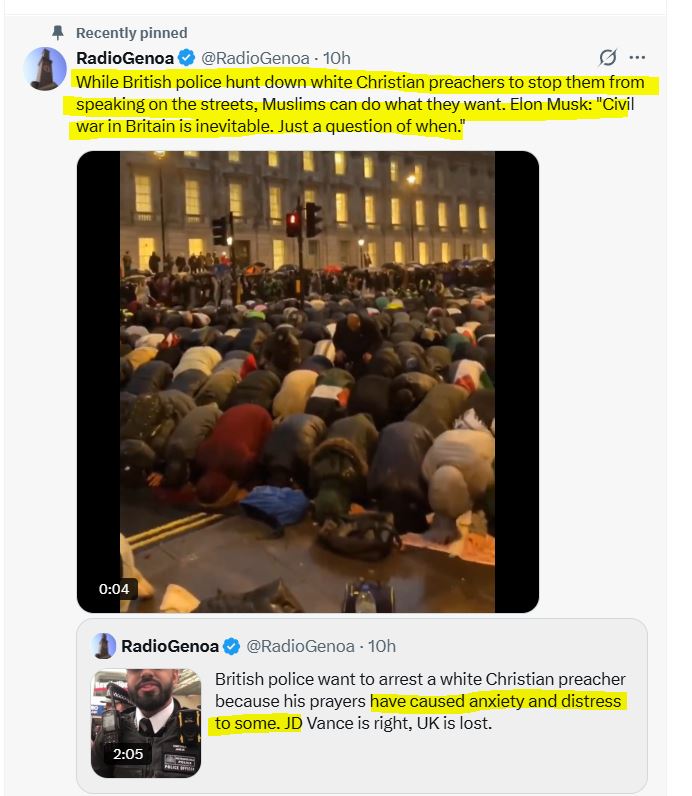Click the verified badge in quoted post
This screenshot has height=796, width=692.
pyautogui.click(x=232, y=646)
